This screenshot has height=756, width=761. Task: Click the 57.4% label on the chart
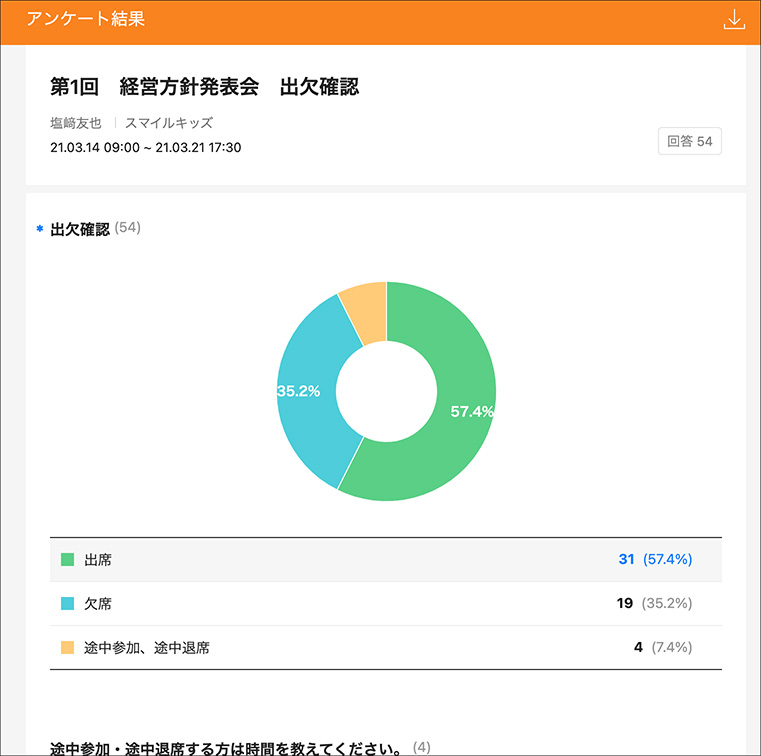pos(472,411)
